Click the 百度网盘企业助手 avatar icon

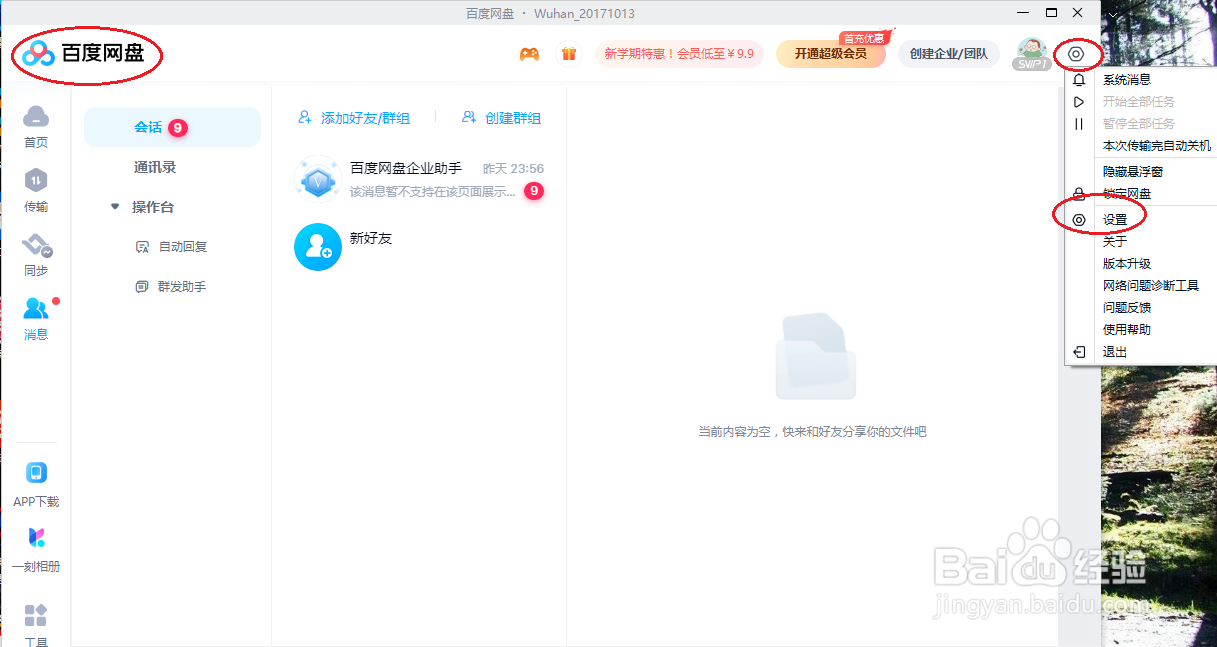pos(318,179)
